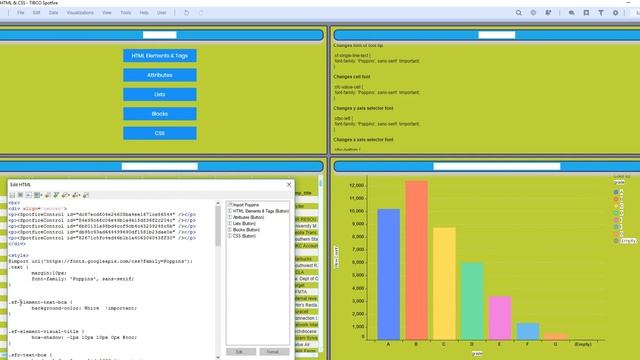Open the Tools menu
Image resolution: width=640 pixels, height=360 pixels.
coord(126,13)
